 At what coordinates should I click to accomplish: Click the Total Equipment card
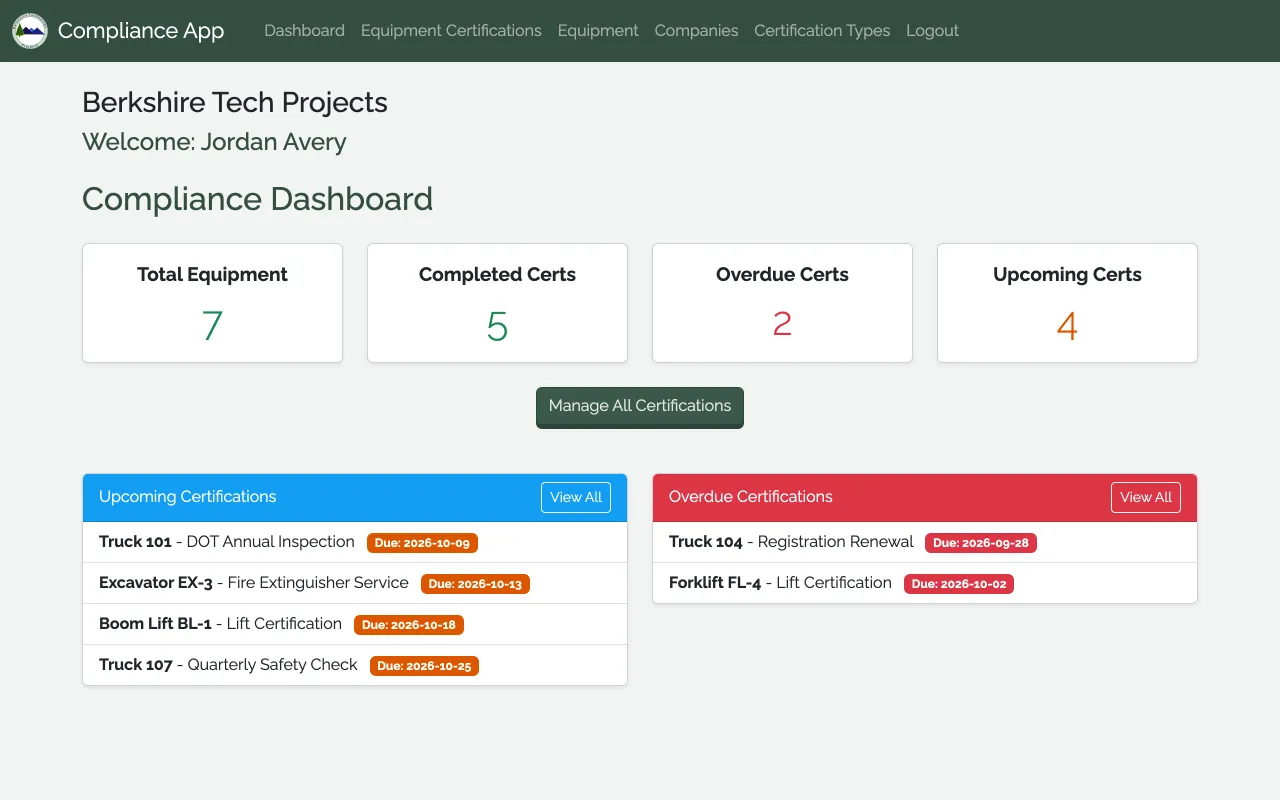click(x=212, y=303)
